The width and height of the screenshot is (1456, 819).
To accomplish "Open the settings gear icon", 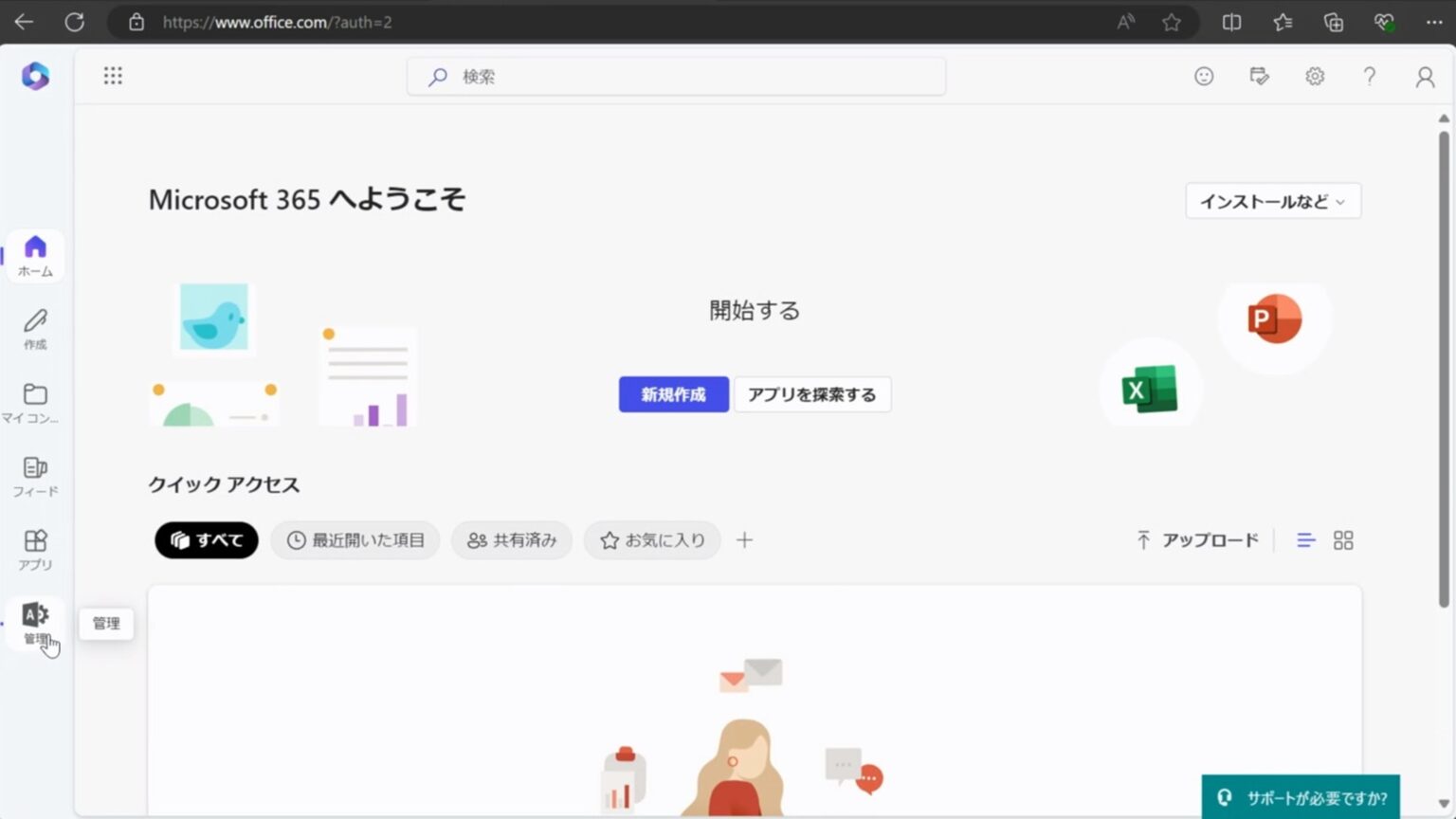I will point(1314,77).
